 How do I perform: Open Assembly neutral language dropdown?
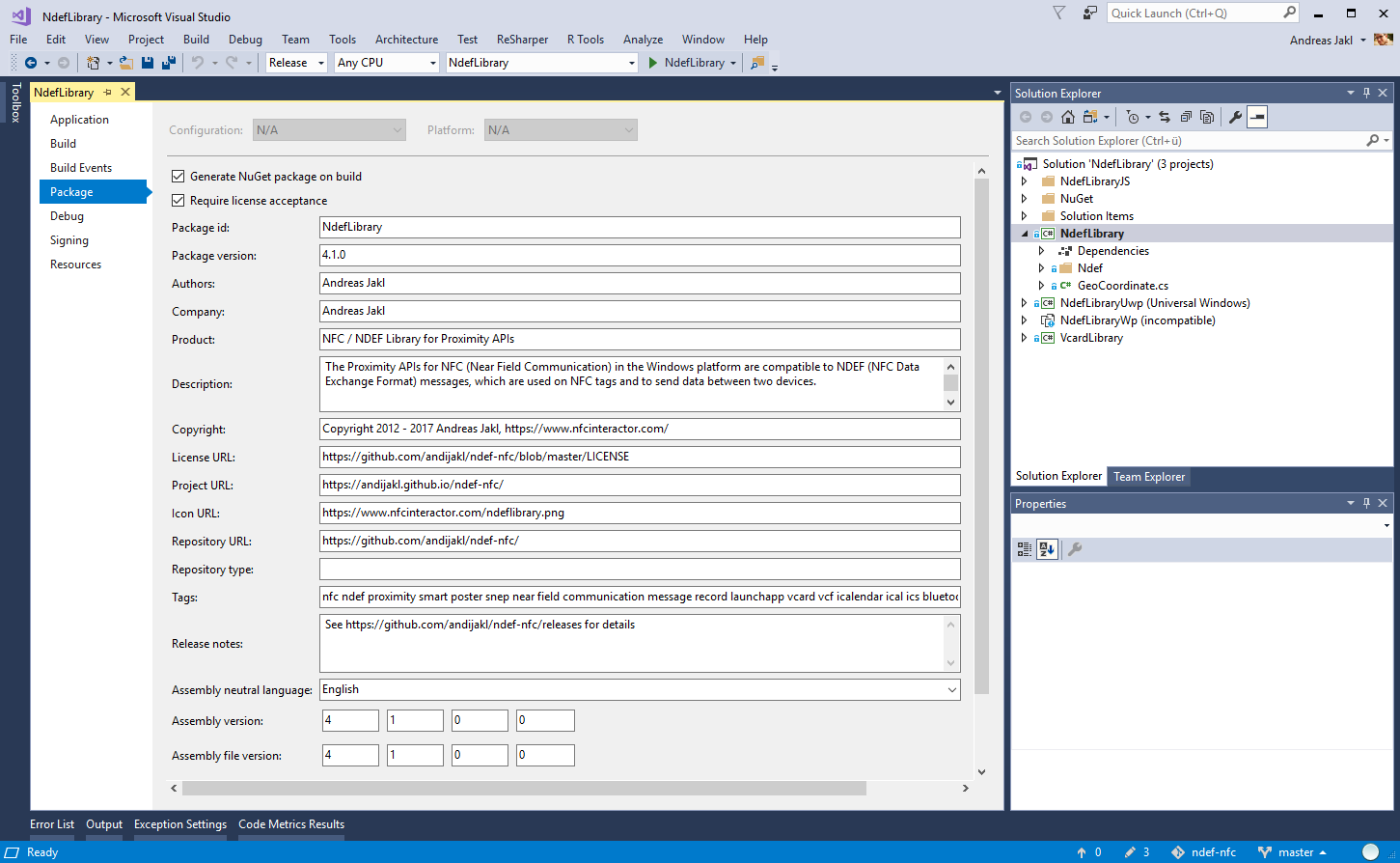640,690
